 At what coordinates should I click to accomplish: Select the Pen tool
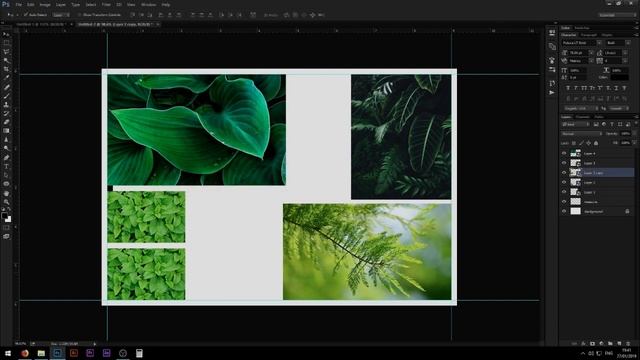[x=6, y=158]
